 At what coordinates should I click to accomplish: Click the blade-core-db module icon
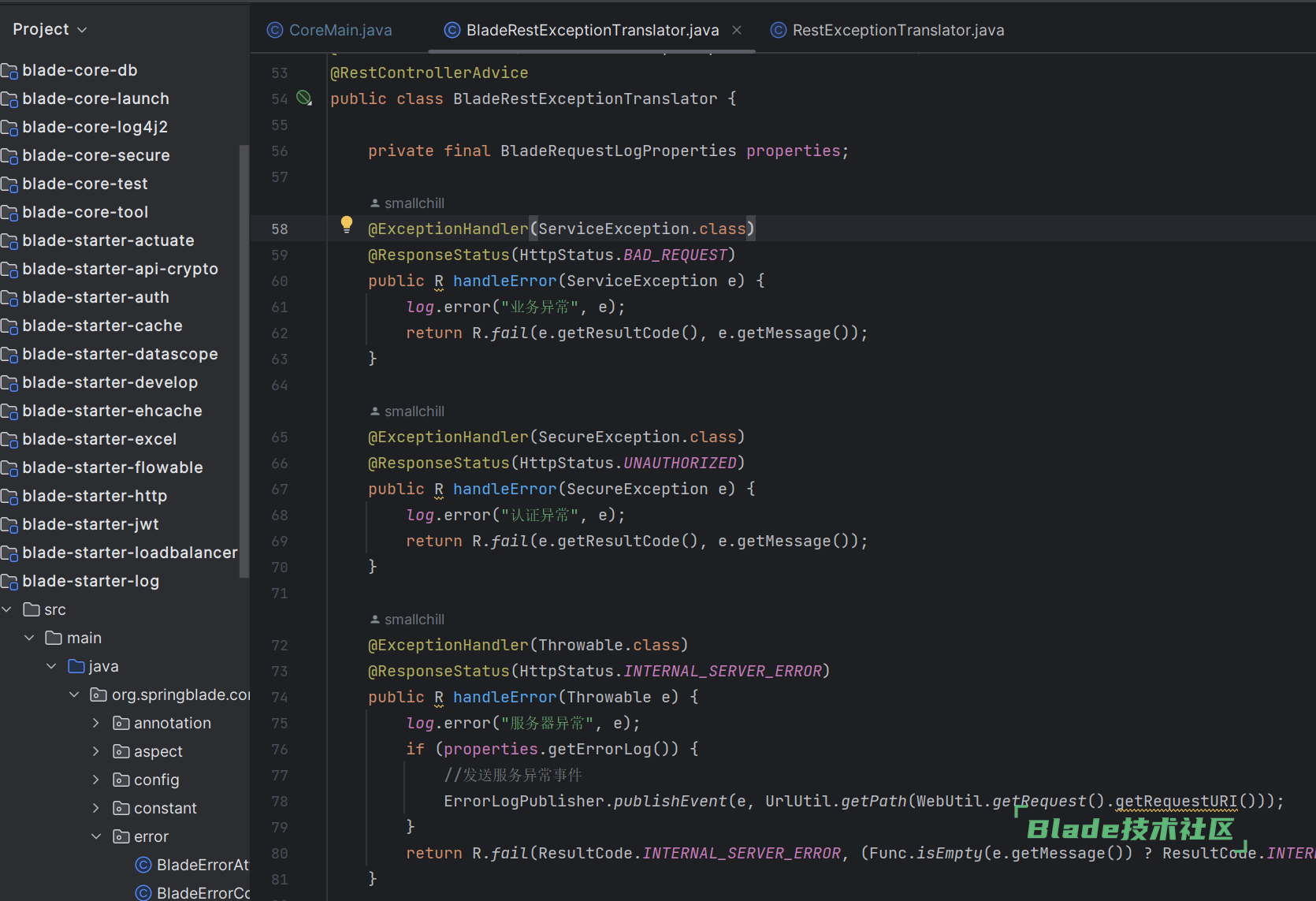9,71
